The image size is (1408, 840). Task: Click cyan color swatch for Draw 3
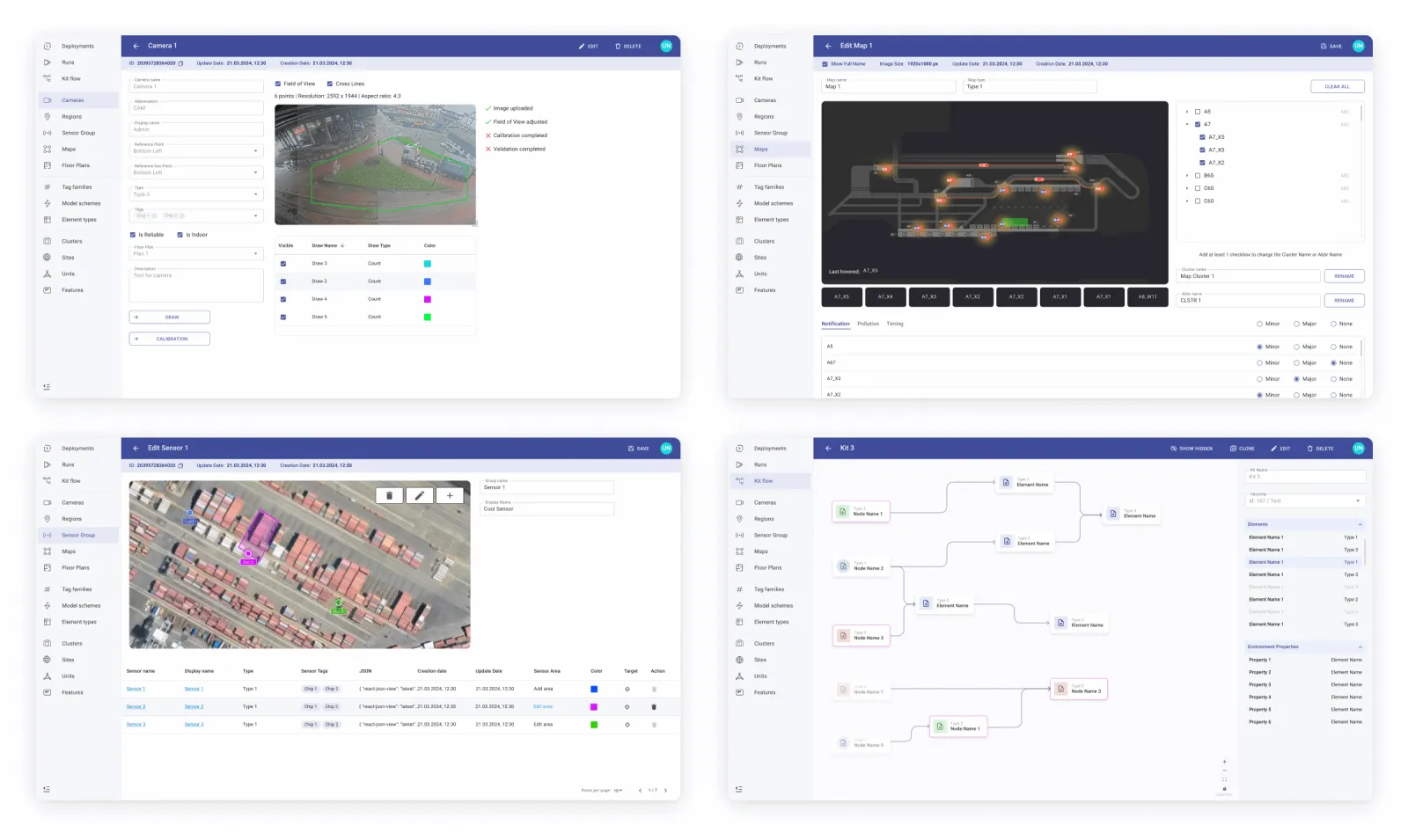tap(428, 264)
